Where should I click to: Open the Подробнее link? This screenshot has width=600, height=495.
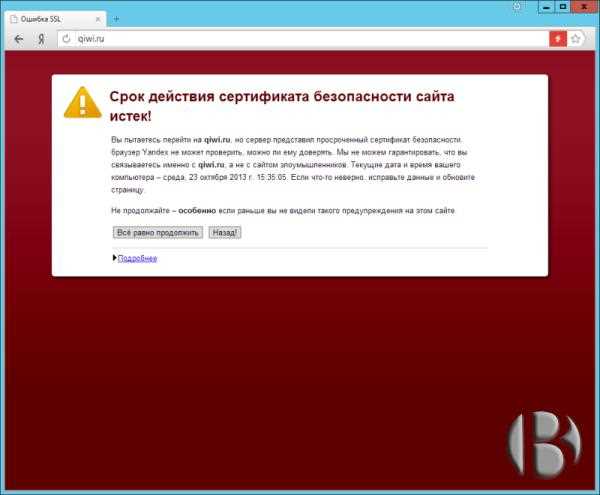tap(137, 258)
